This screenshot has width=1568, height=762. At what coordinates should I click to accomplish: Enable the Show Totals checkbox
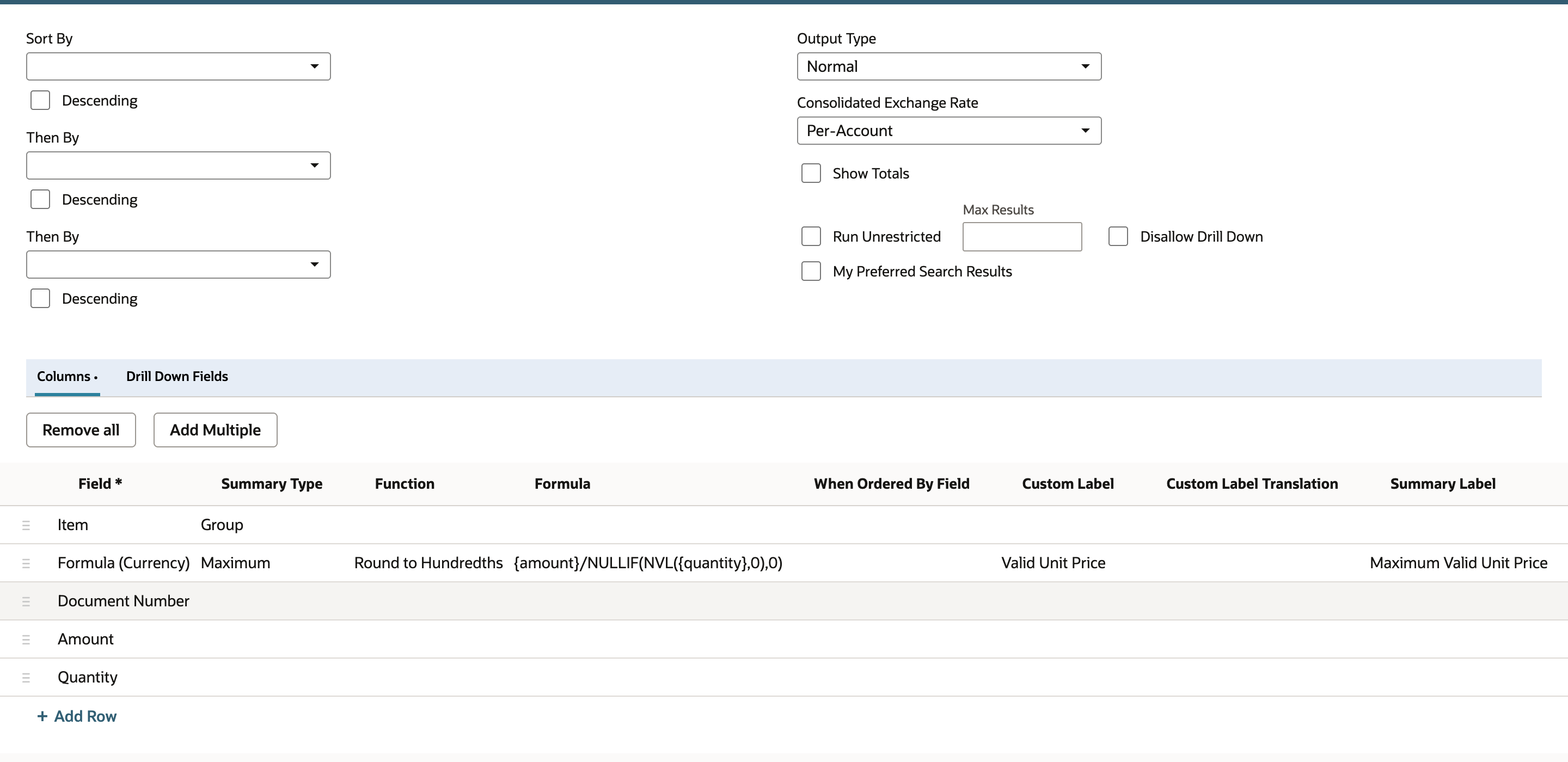click(811, 174)
